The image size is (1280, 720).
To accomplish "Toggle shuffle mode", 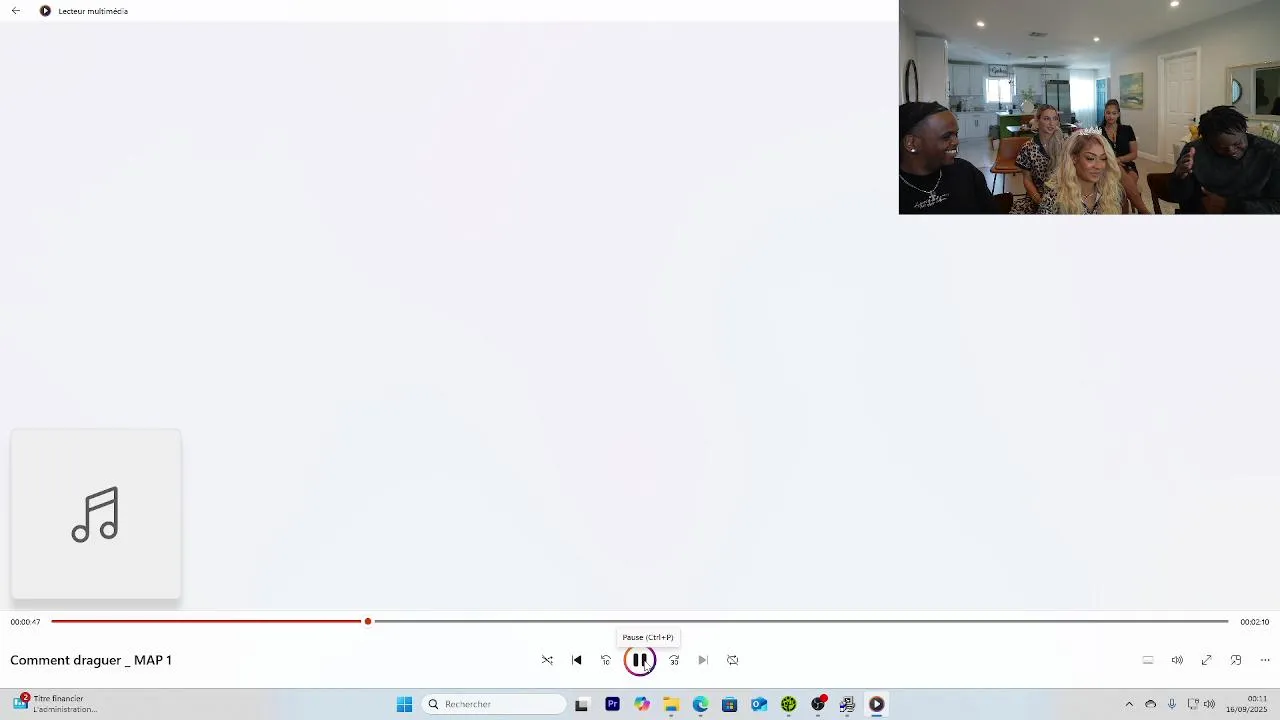I will pos(547,660).
